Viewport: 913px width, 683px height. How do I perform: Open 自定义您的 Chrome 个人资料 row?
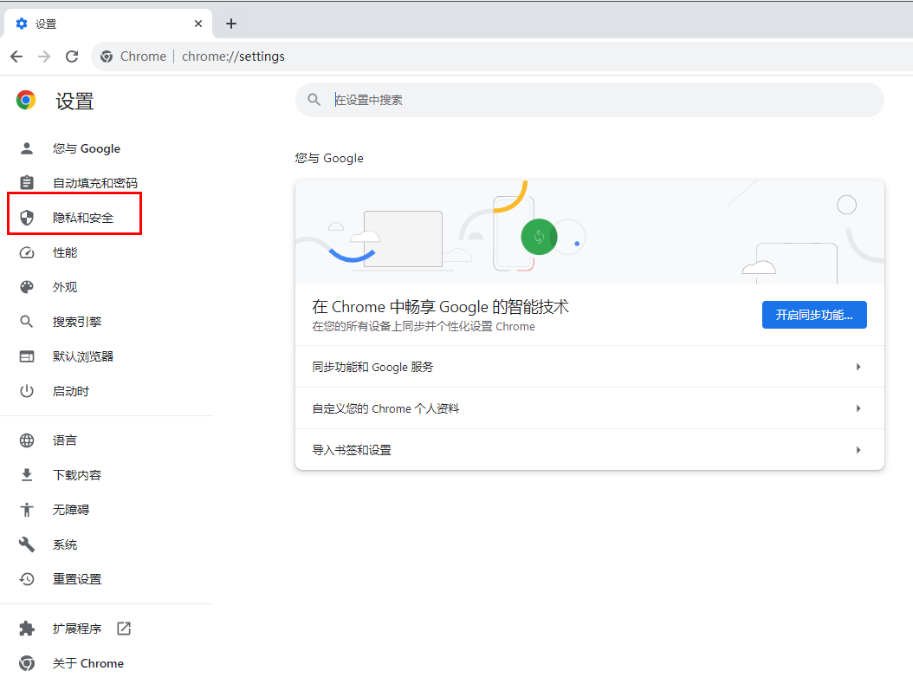(589, 408)
